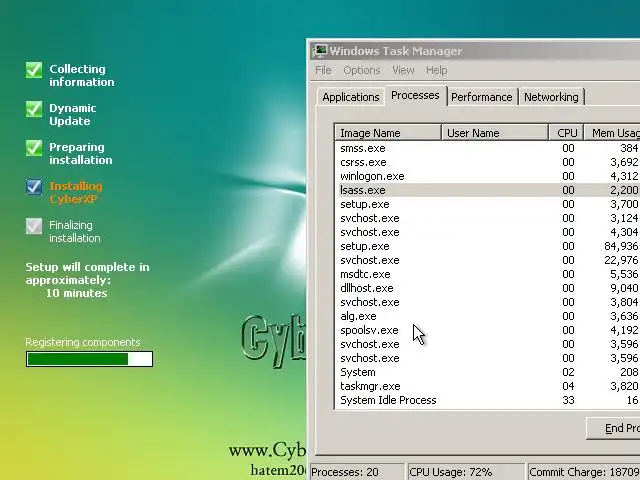Select the csrss.exe process row
The height and width of the screenshot is (480, 640).
point(488,162)
